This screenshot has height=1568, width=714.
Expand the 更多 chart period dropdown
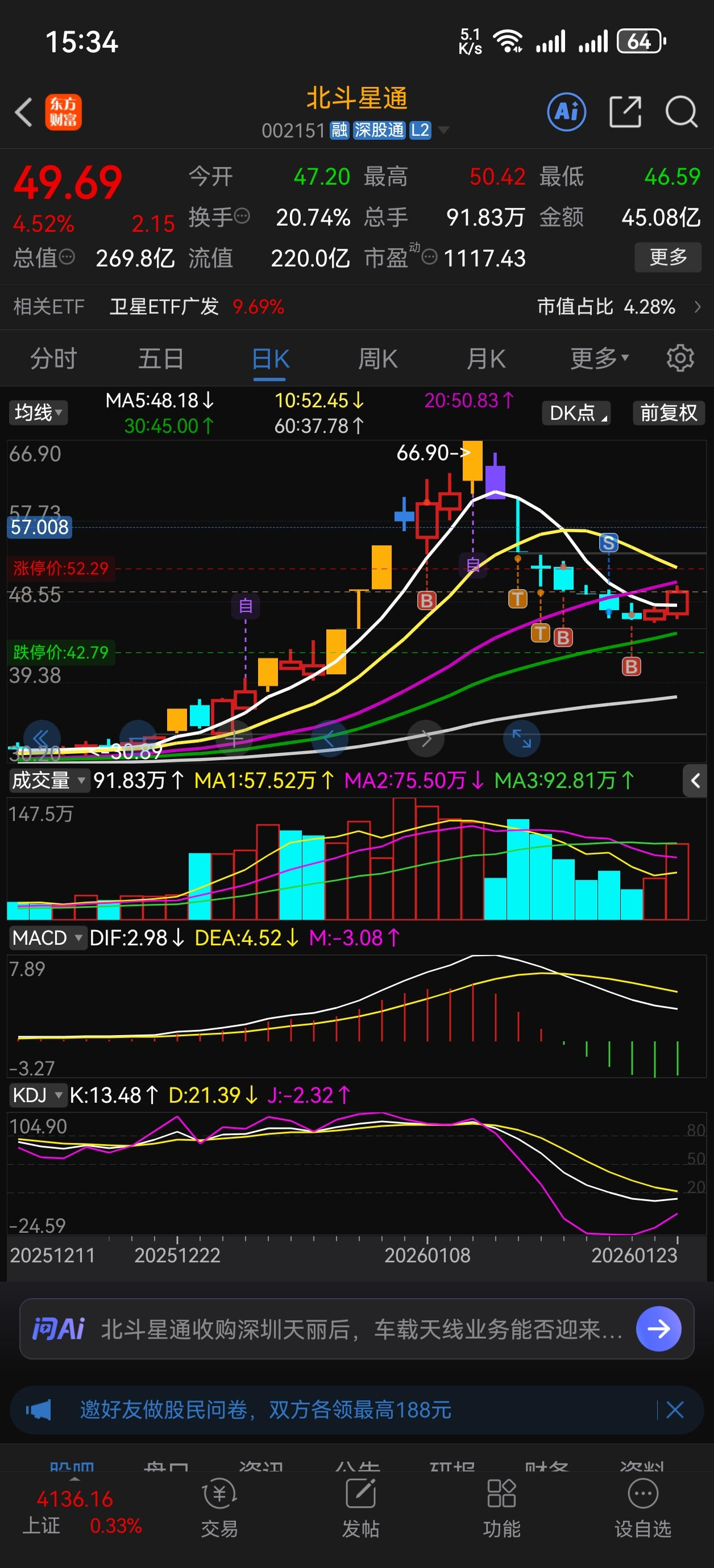(x=600, y=358)
